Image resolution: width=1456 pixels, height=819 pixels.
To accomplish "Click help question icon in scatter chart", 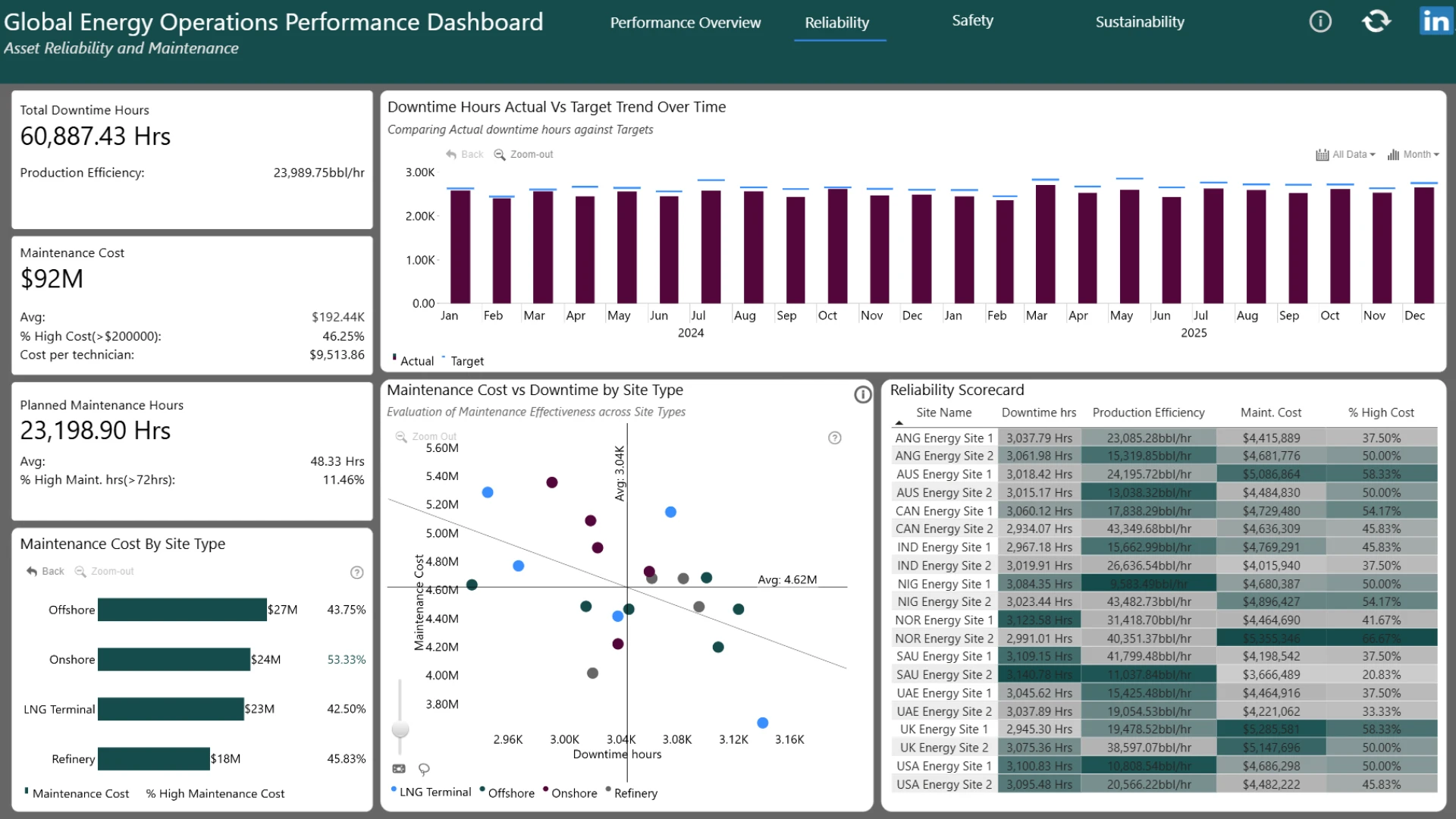I will click(x=835, y=438).
